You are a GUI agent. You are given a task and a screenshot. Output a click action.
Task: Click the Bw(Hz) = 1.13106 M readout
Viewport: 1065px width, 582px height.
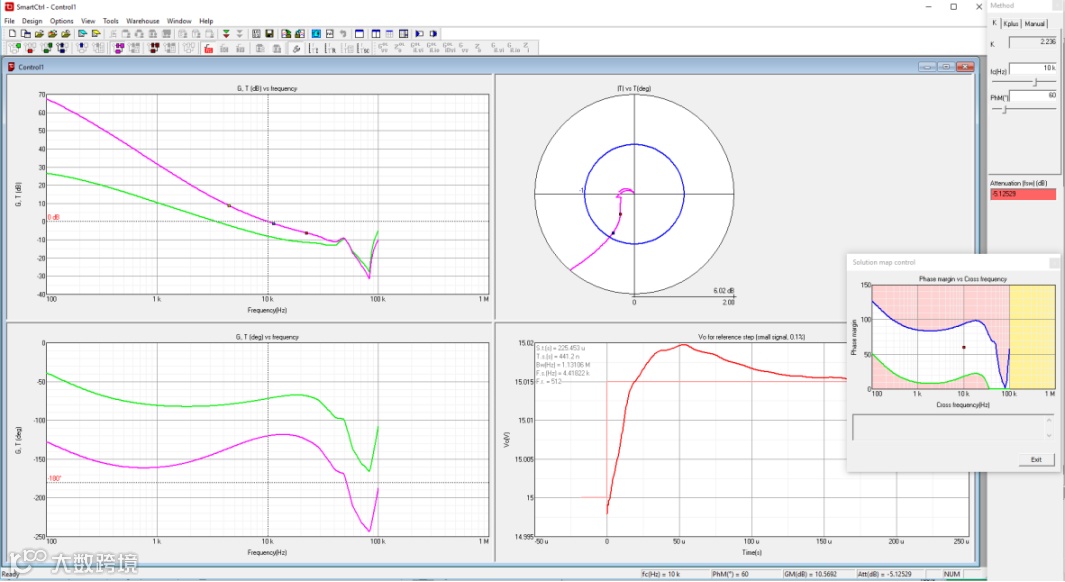click(563, 365)
